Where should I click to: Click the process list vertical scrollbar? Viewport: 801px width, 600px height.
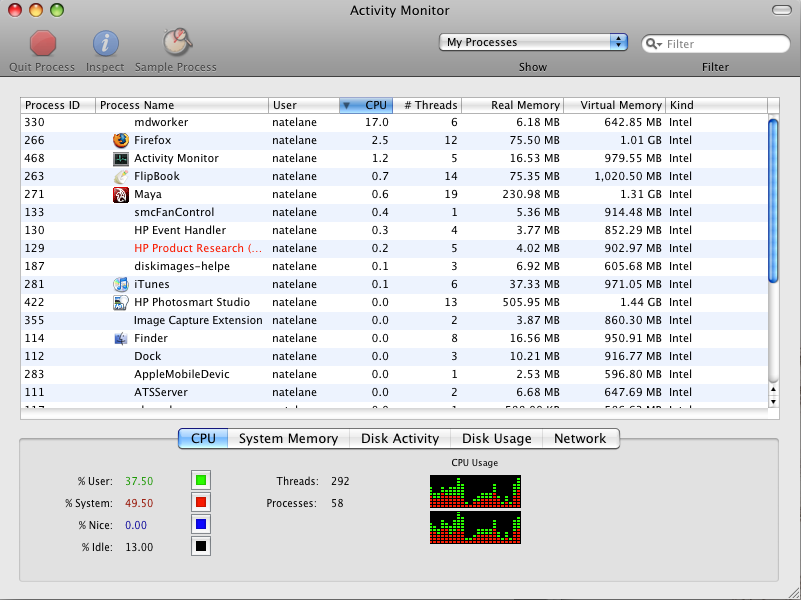772,200
